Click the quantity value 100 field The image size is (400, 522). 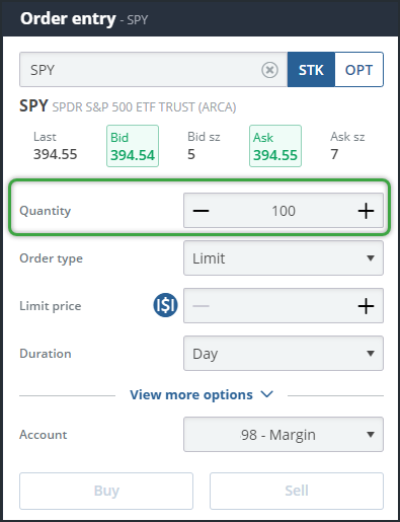click(283, 211)
